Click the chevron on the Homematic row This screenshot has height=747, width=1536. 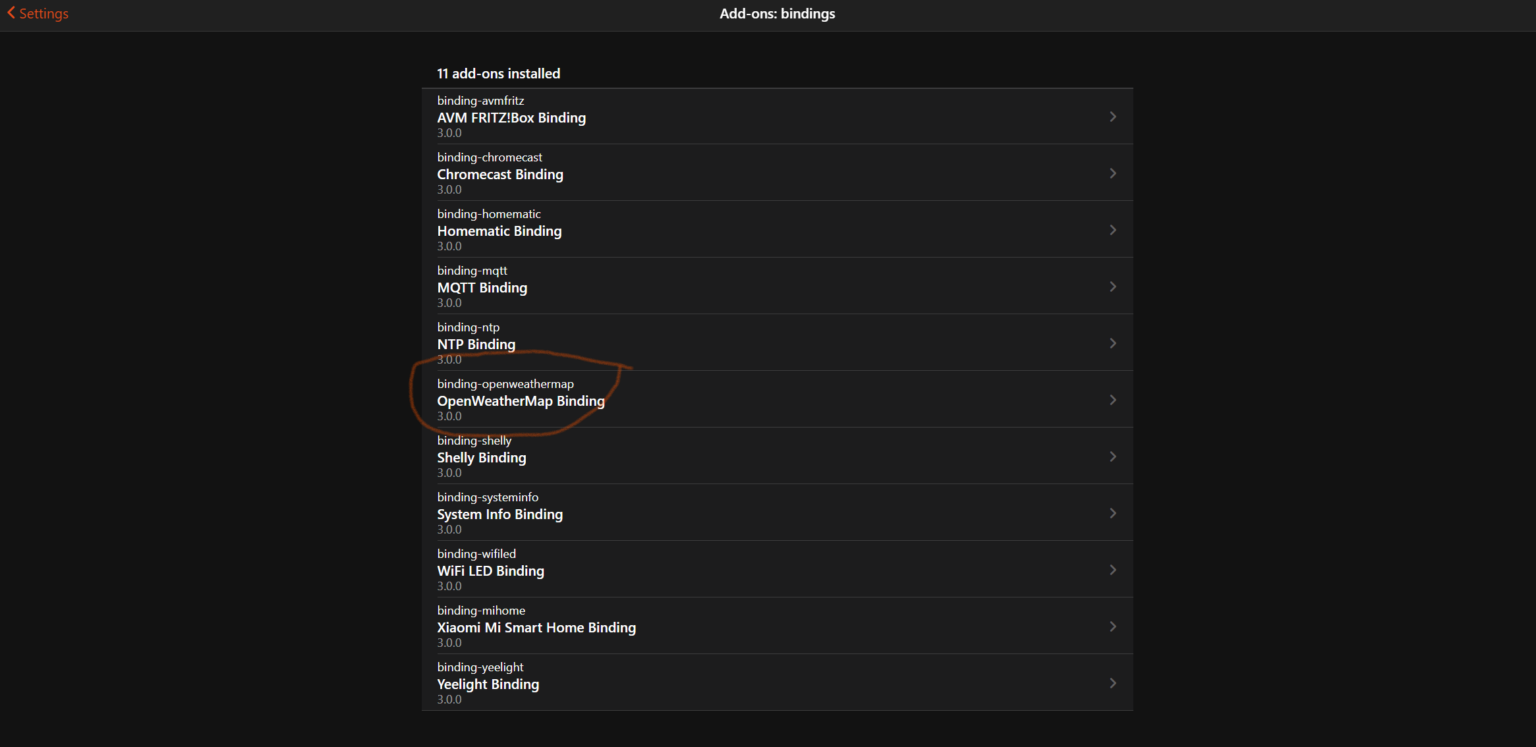click(x=1113, y=230)
